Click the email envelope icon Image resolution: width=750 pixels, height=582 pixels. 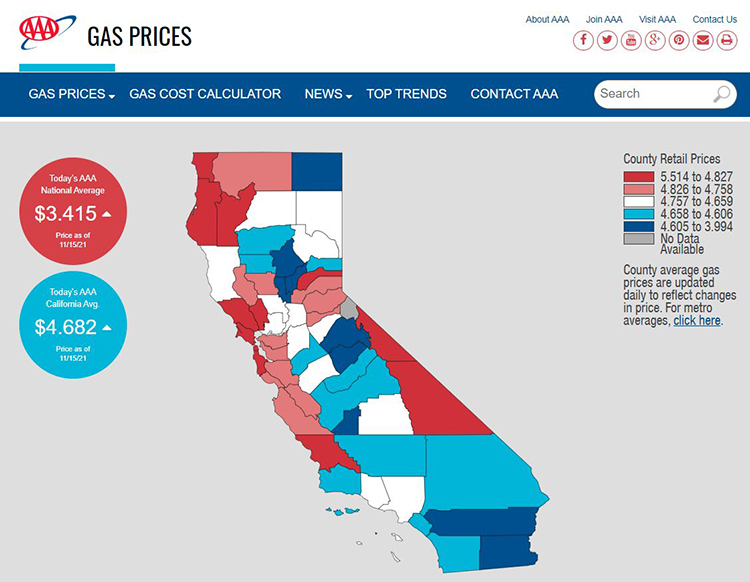(x=703, y=40)
